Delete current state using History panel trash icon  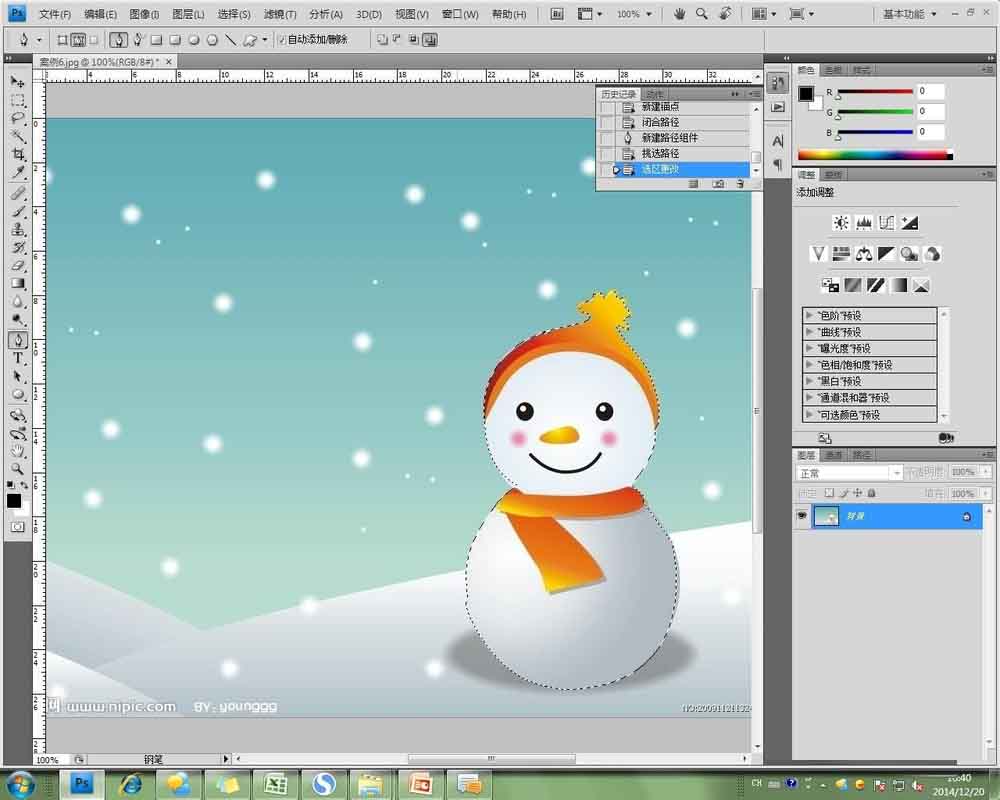point(740,184)
